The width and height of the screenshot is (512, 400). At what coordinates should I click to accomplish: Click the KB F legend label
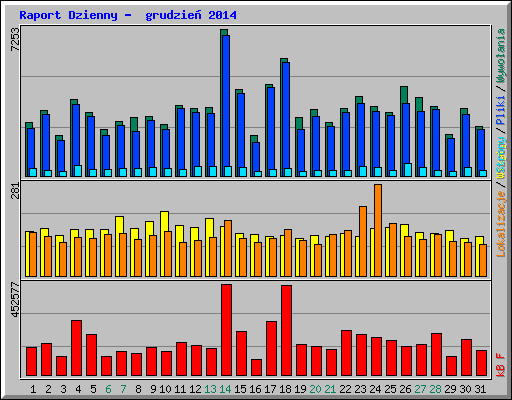point(501,365)
